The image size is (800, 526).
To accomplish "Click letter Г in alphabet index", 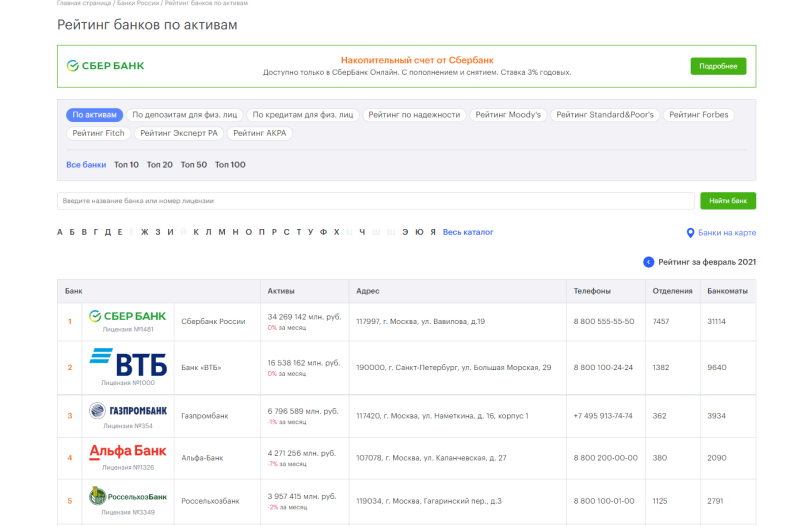I will [x=95, y=232].
